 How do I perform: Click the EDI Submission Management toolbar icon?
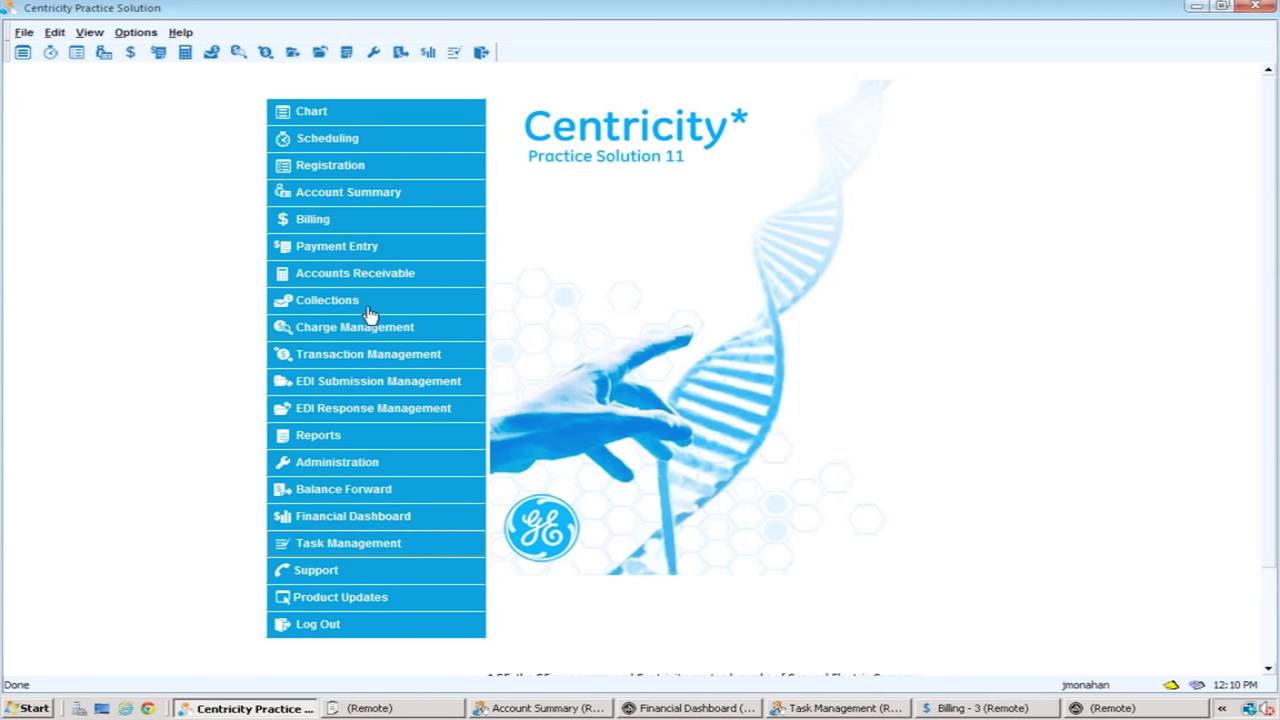tap(293, 52)
